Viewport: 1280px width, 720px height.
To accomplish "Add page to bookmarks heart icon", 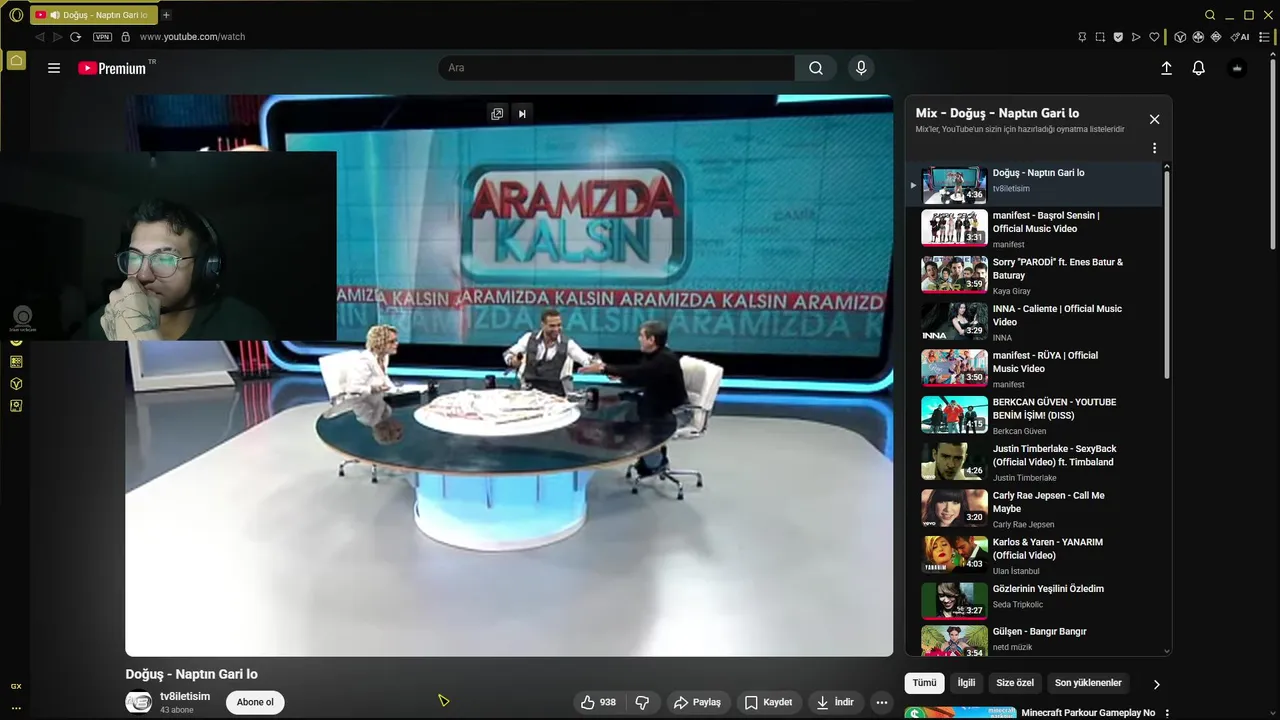I will coord(1154,37).
